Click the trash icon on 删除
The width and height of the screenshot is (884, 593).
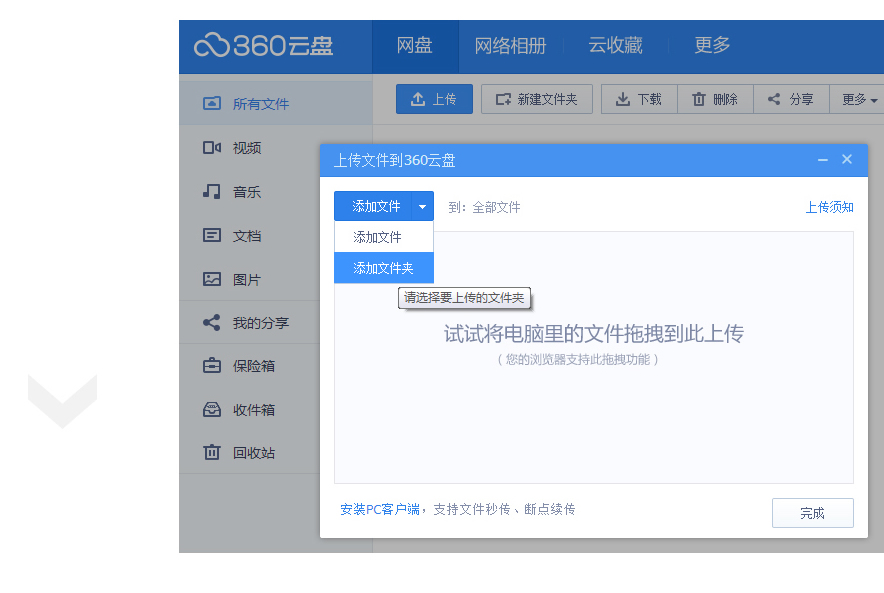pyautogui.click(x=699, y=99)
